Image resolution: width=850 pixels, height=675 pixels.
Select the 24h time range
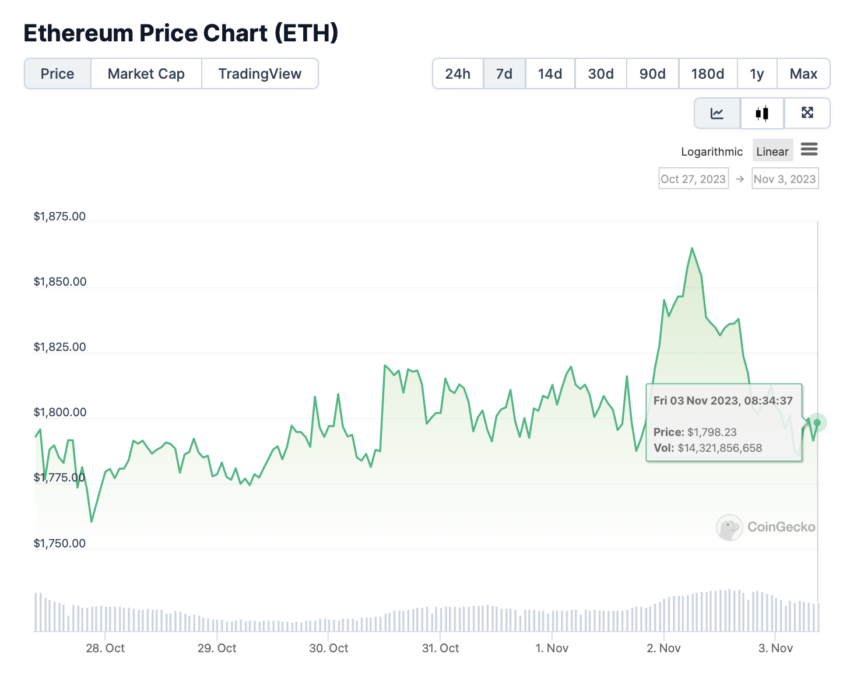tap(458, 74)
